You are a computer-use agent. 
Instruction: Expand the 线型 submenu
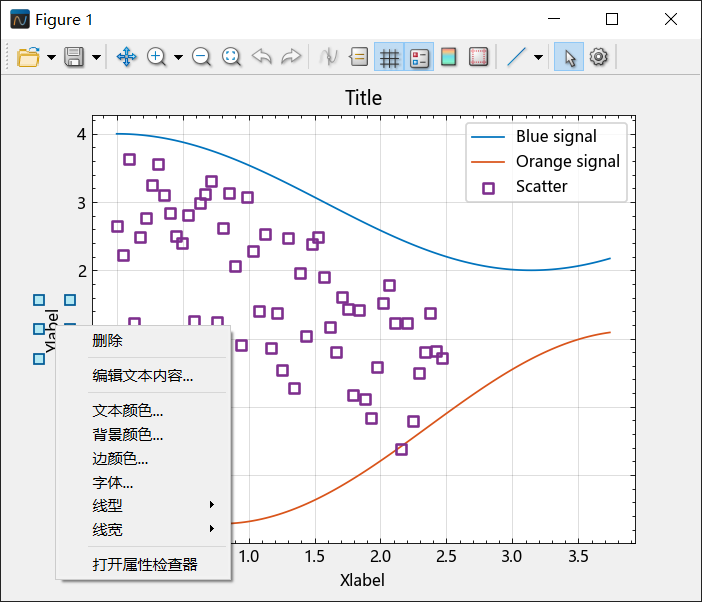(x=143, y=506)
